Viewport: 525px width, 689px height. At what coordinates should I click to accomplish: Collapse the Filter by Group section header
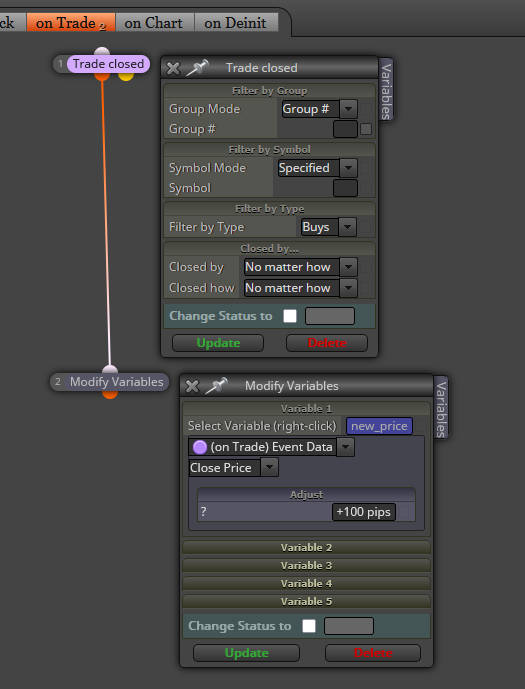pyautogui.click(x=269, y=91)
